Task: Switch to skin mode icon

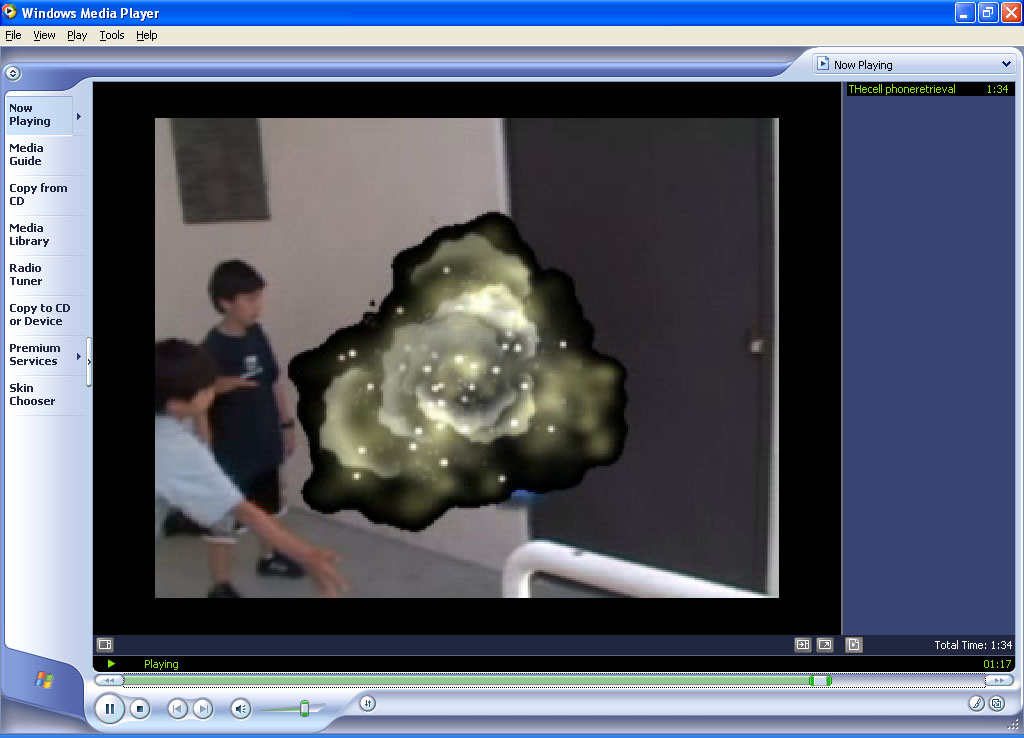Action: [997, 704]
